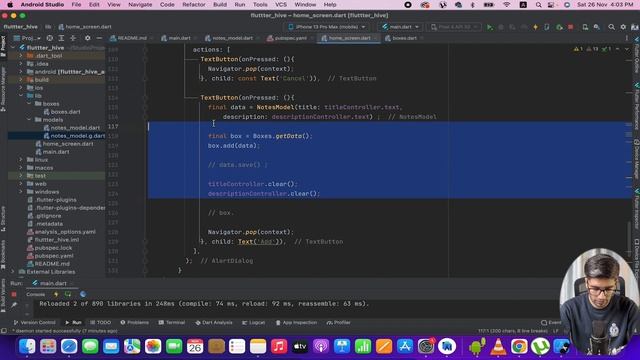
Task: Open the TODO tool window
Action: (x=100, y=322)
